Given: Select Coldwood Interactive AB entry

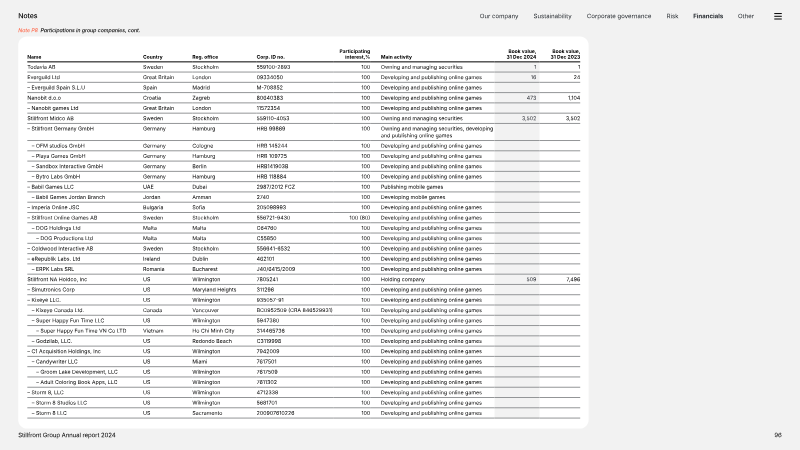Looking at the screenshot, I should coord(60,249).
